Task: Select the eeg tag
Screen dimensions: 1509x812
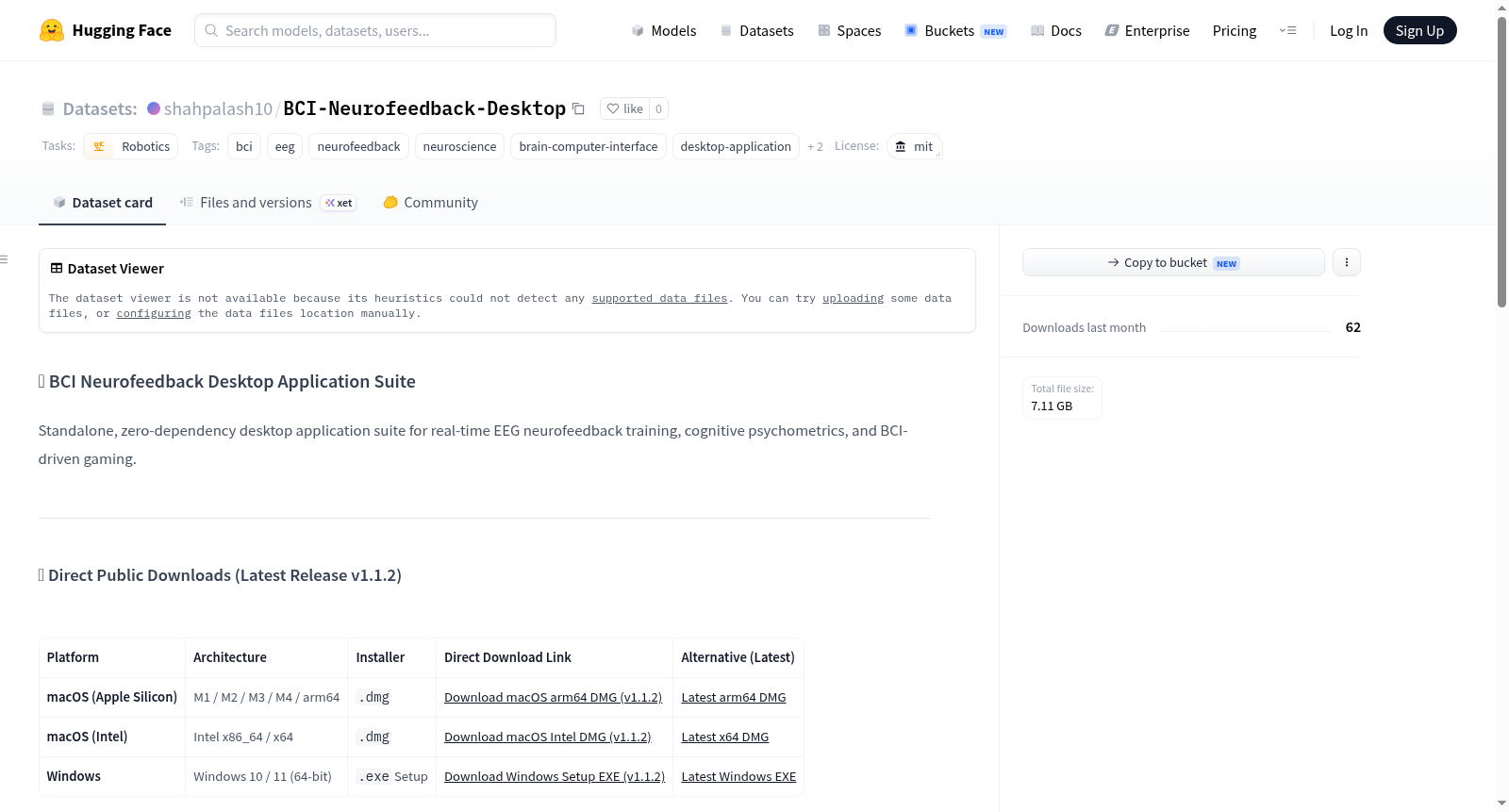Action: tap(285, 146)
